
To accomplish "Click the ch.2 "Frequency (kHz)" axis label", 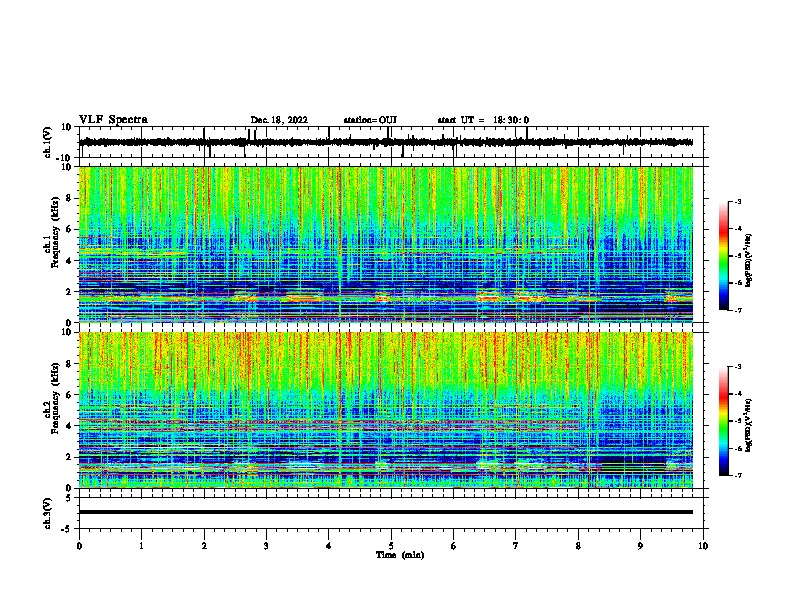I will tap(55, 398).
